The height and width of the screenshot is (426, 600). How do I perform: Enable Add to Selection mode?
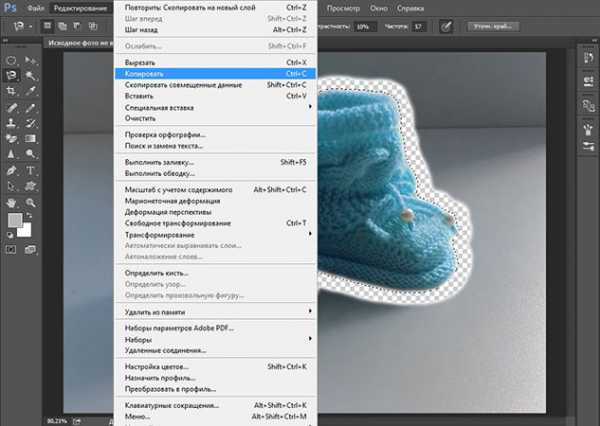(62, 26)
